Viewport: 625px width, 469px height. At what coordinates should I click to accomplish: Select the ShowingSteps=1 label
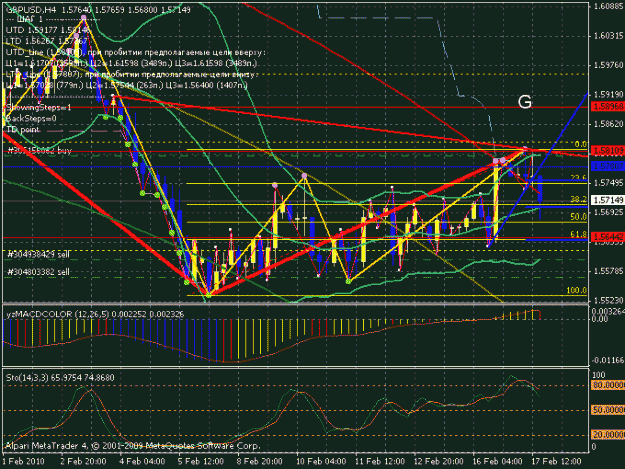38,108
